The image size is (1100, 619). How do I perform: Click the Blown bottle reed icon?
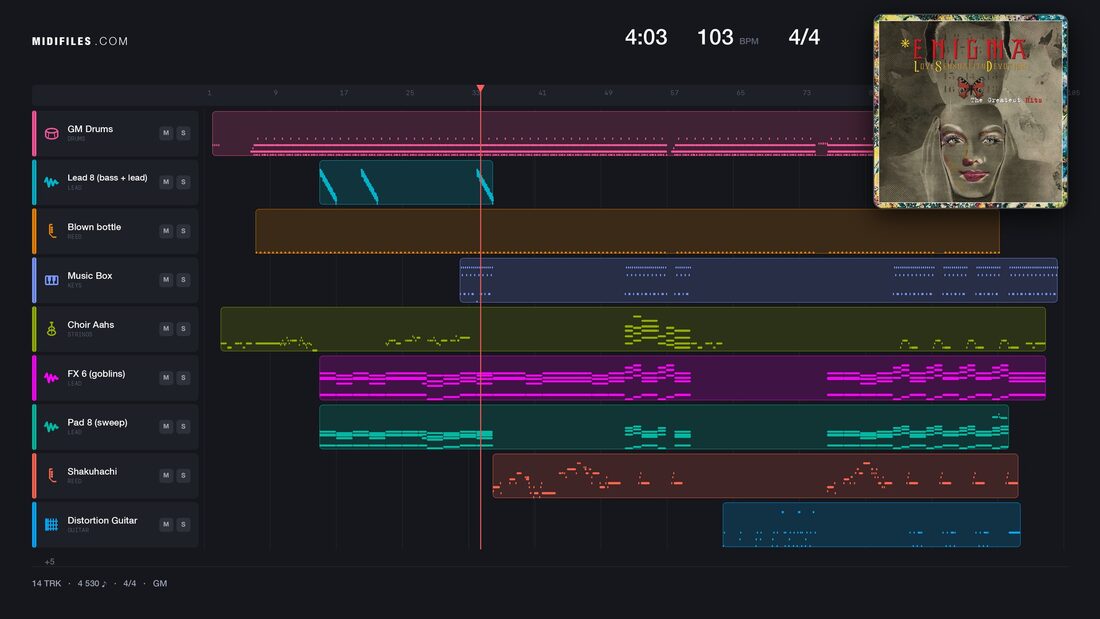pos(51,231)
